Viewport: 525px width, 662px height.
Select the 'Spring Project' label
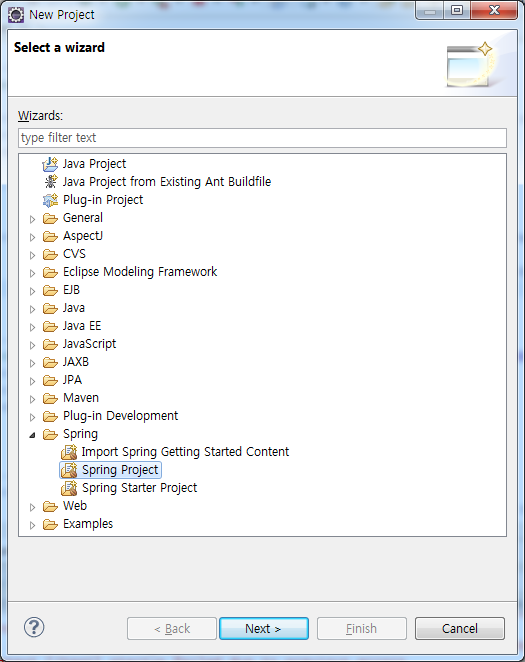[x=120, y=470]
